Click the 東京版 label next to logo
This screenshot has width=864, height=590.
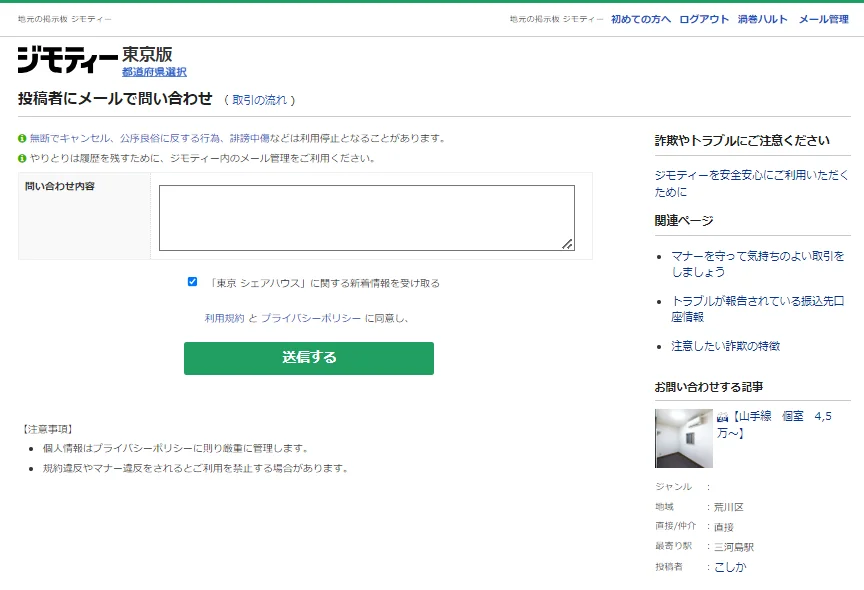tap(147, 55)
